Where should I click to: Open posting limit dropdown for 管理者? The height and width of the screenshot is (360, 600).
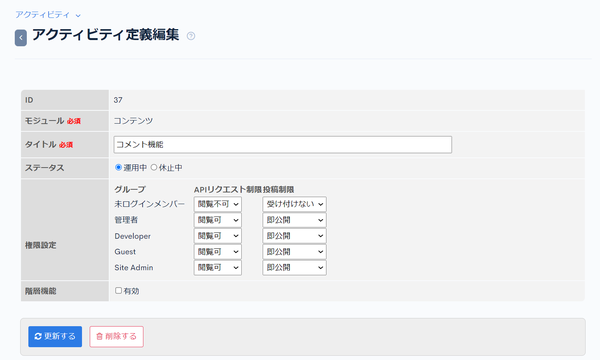tap(294, 220)
